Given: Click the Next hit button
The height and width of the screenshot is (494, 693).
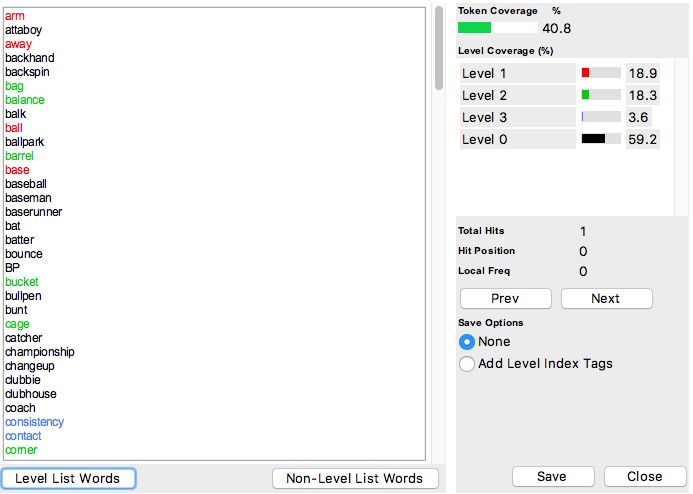Looking at the screenshot, I should (x=606, y=299).
